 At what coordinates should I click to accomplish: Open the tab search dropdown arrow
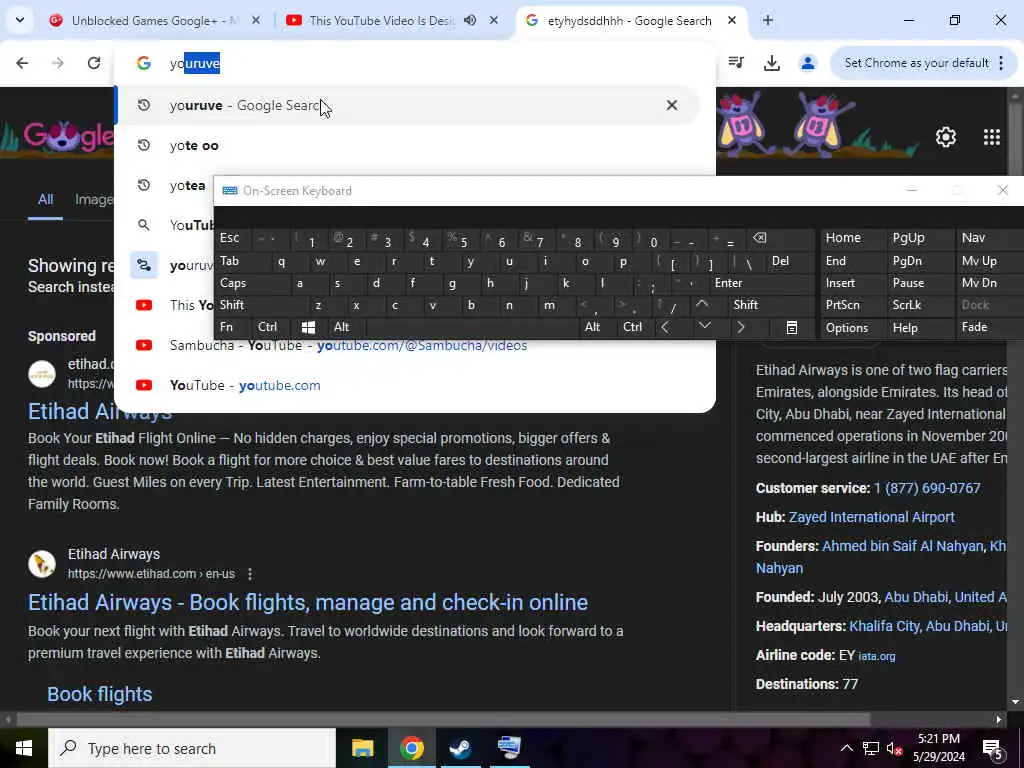click(20, 20)
